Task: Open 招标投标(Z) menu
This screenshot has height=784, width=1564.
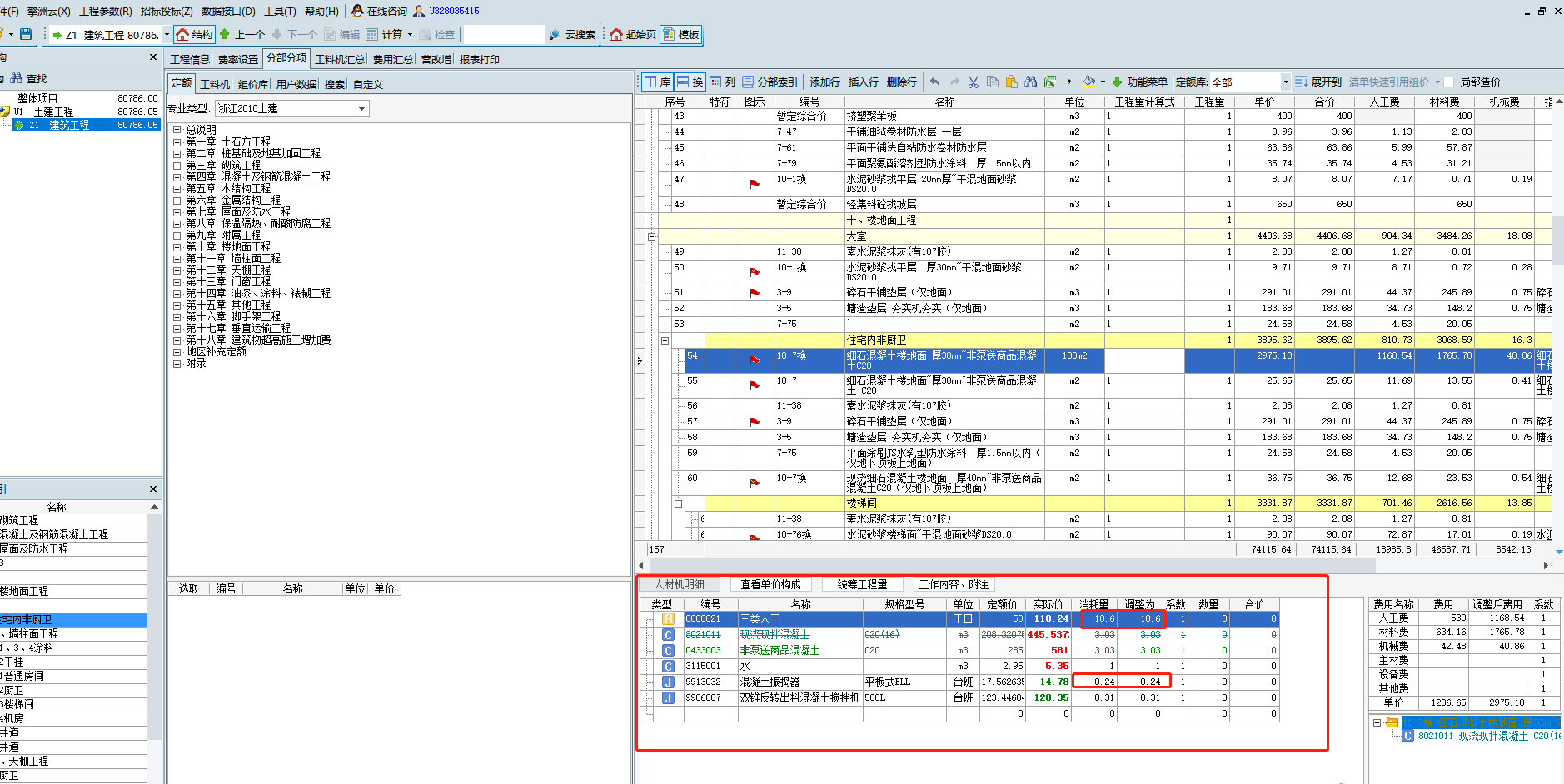Action: click(x=167, y=11)
